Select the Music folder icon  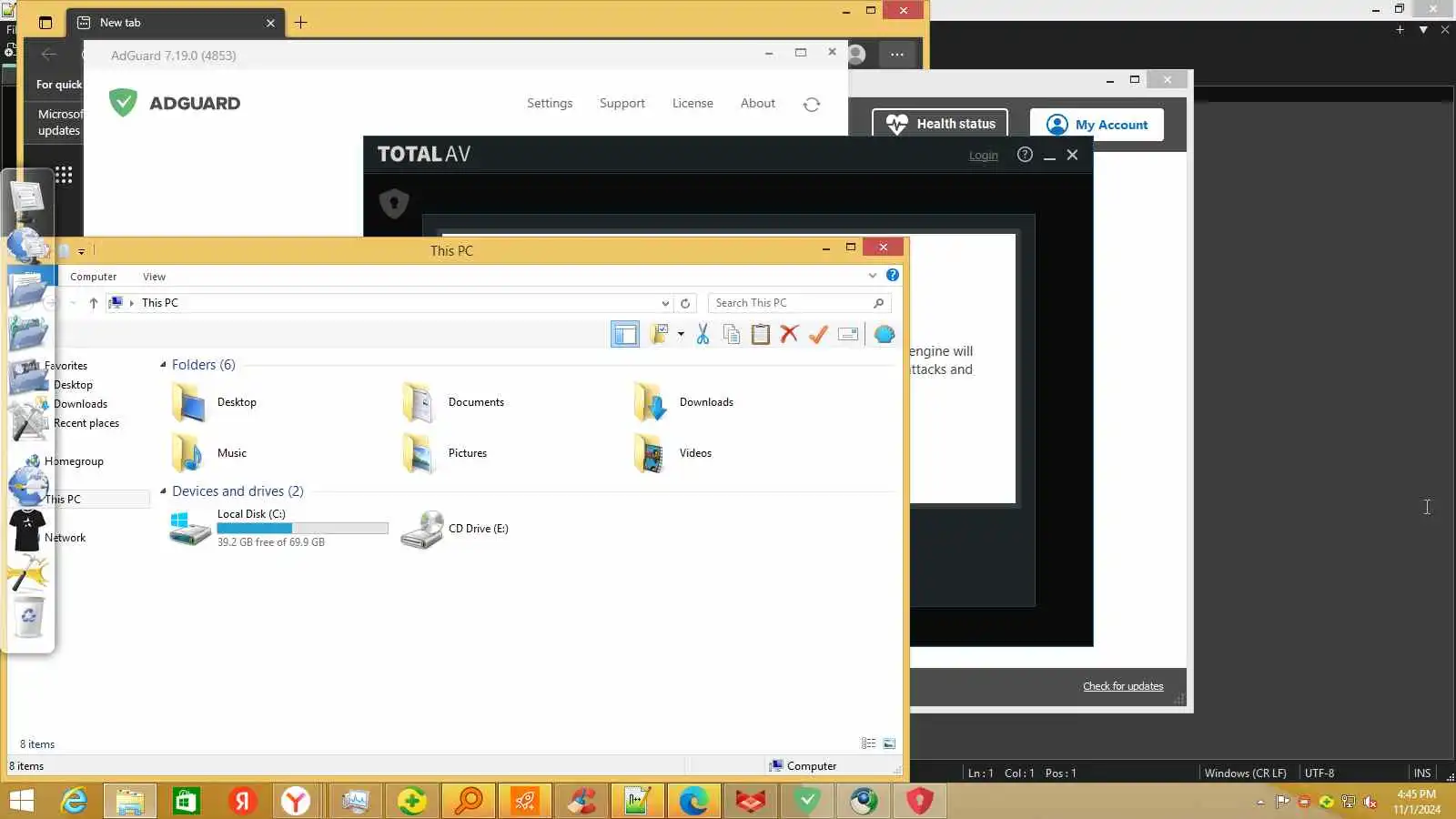(x=188, y=453)
